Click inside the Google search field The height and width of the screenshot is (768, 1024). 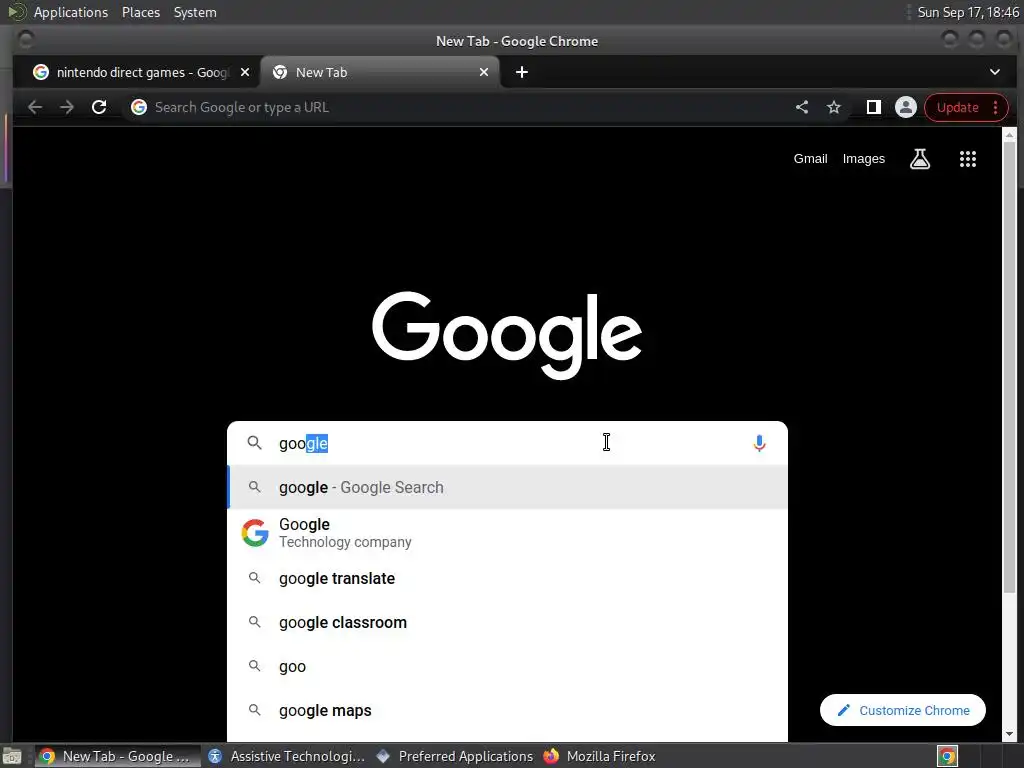(x=509, y=443)
